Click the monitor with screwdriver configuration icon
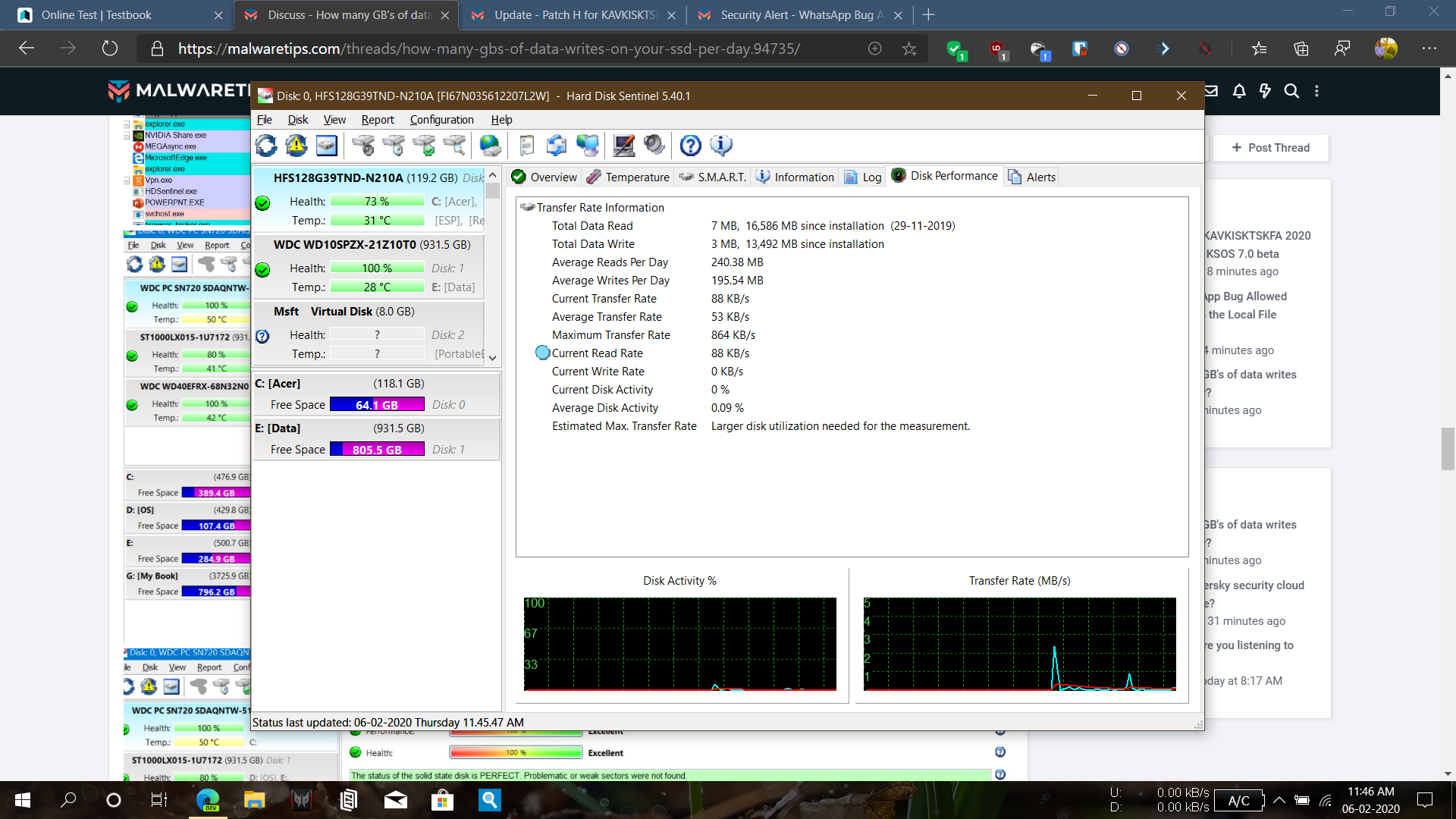Screen dimensions: 1456x819 pos(623,145)
